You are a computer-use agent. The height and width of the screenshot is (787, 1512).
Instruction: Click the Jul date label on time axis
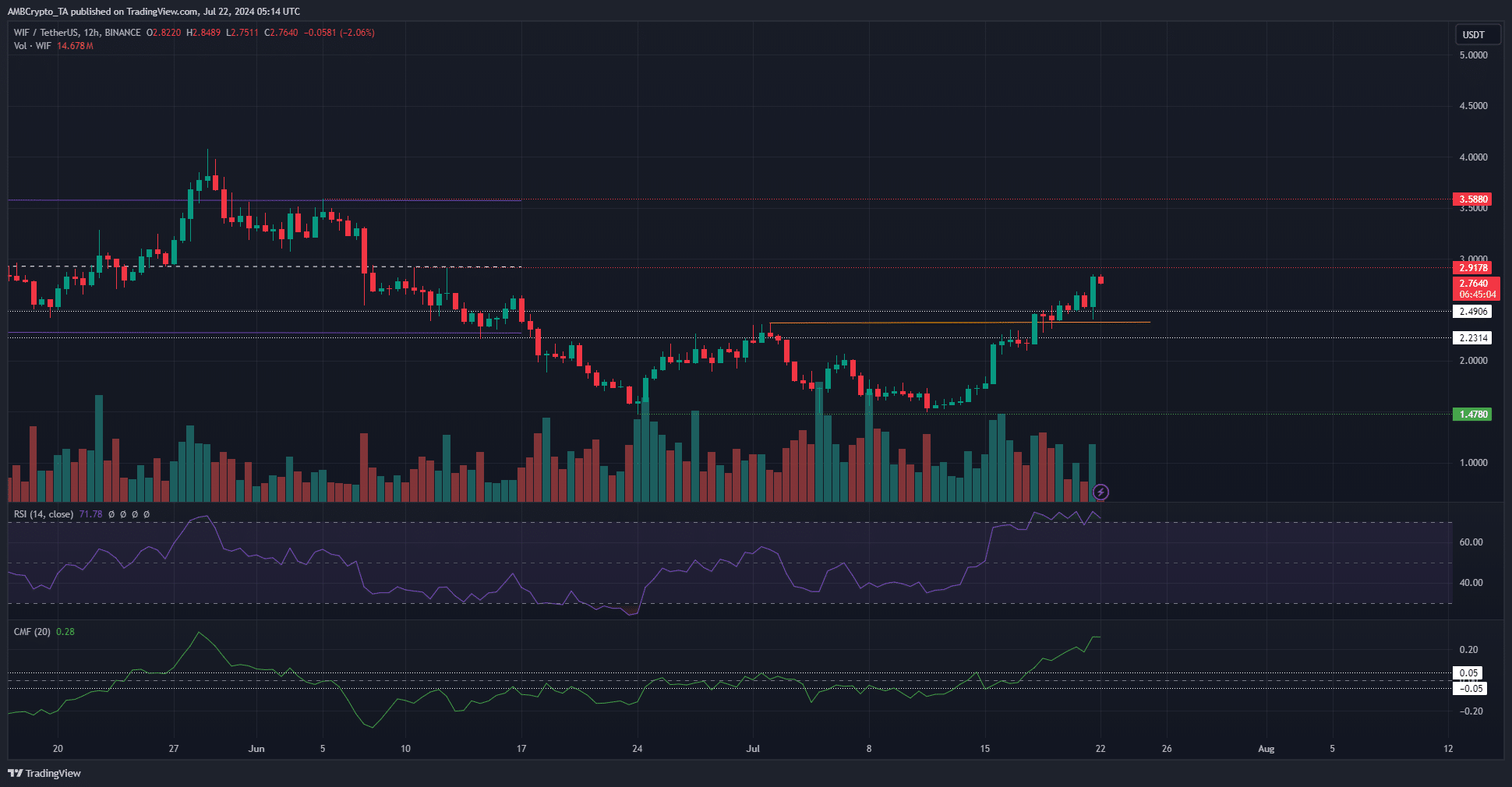point(753,749)
